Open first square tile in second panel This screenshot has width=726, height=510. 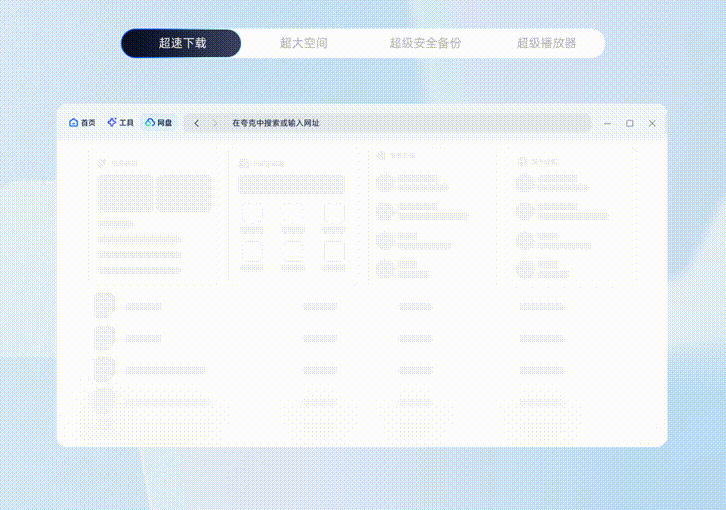click(x=253, y=214)
